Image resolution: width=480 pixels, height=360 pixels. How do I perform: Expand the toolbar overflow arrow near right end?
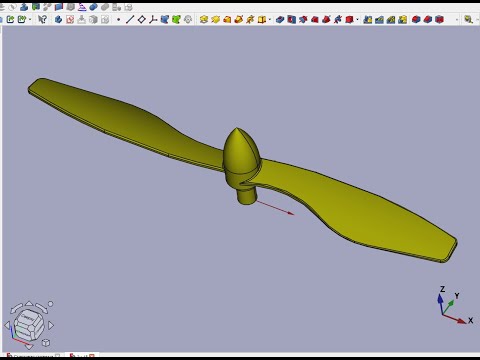456,20
